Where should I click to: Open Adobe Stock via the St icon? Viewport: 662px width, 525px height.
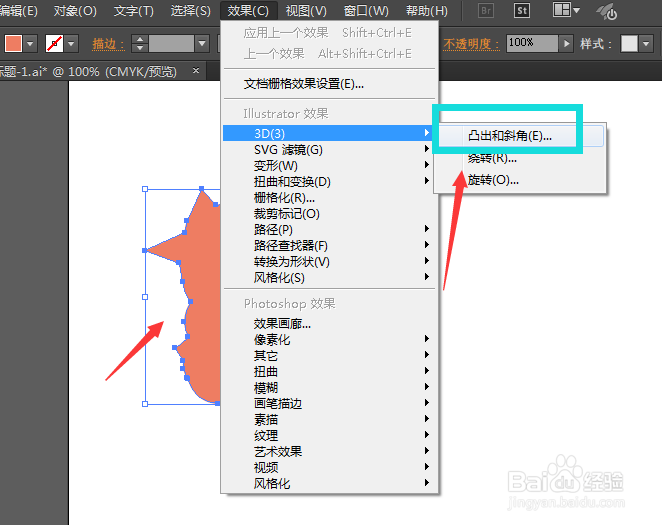pyautogui.click(x=522, y=10)
